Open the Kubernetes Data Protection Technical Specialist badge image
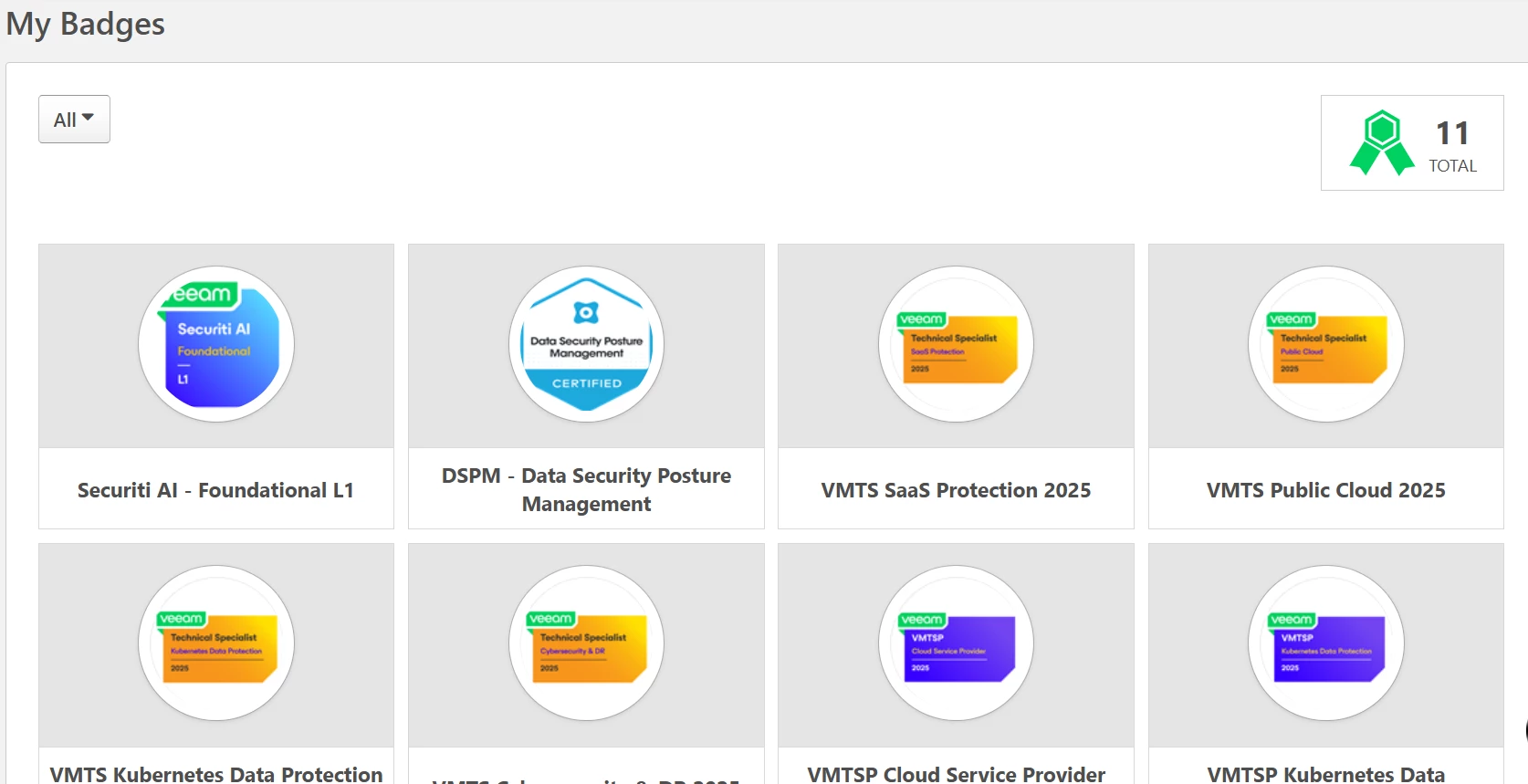The width and height of the screenshot is (1528, 784). click(x=216, y=643)
